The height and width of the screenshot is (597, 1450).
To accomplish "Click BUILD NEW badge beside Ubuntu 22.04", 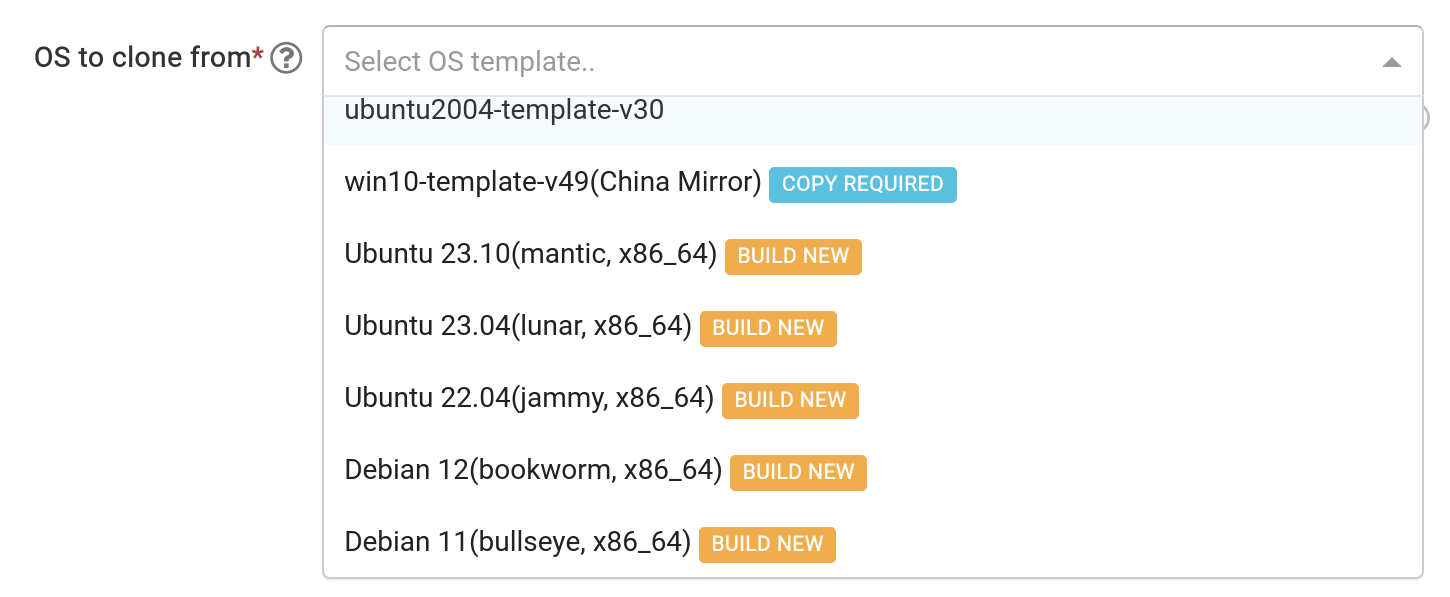I will tap(790, 401).
